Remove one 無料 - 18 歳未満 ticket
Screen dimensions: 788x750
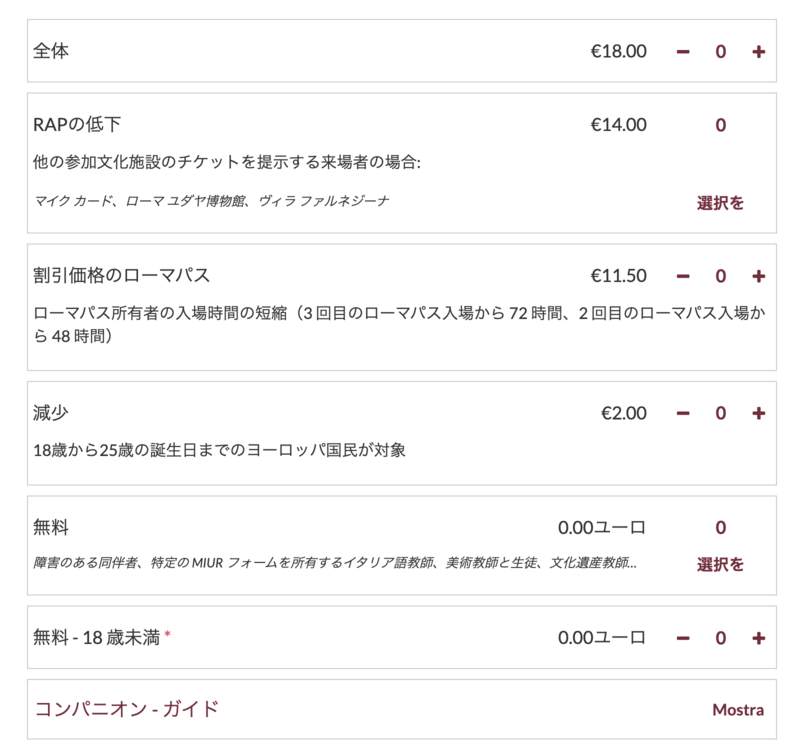pos(683,638)
